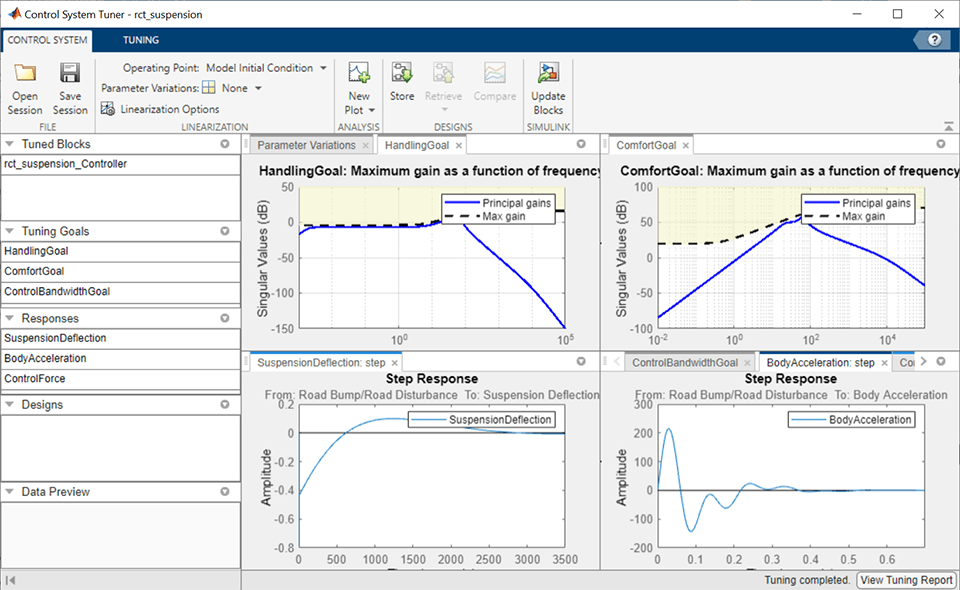Viewport: 960px width, 590px height.
Task: Close the HandlingGoal tab
Action: [459, 146]
